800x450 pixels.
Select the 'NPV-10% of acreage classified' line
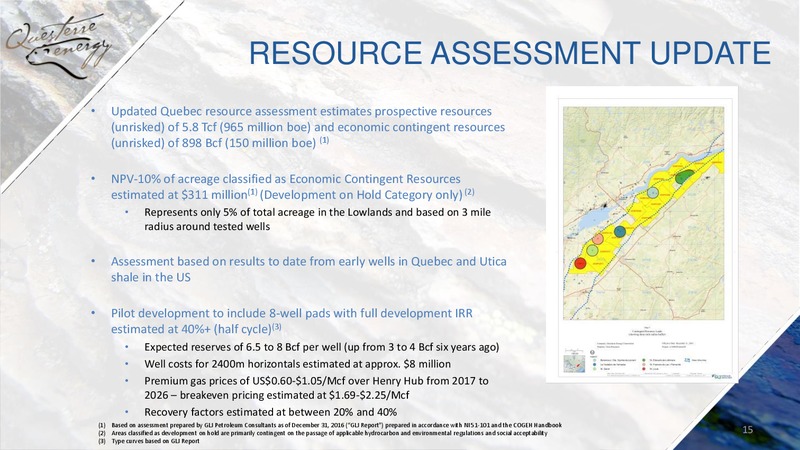286,179
